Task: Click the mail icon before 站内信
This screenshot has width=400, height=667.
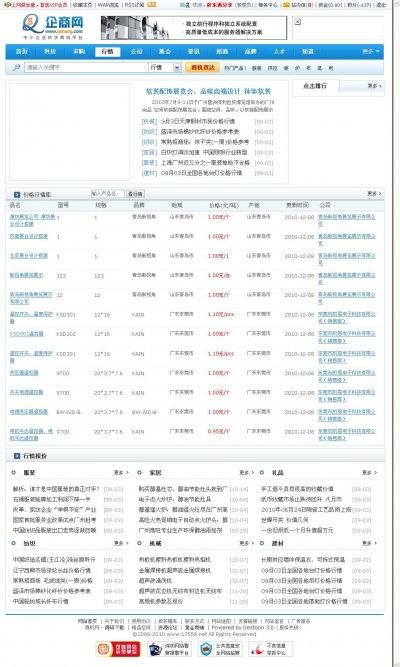Action: [x=287, y=5]
